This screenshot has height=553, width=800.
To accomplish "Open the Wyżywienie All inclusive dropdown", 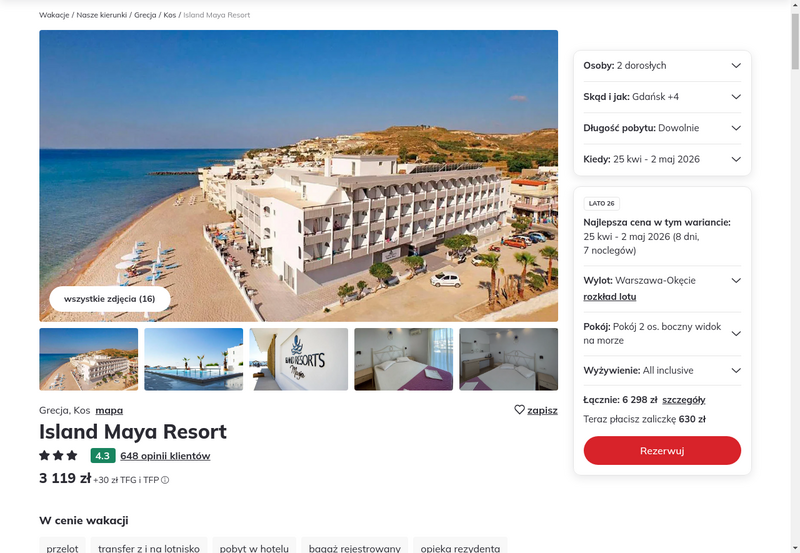I will click(662, 370).
